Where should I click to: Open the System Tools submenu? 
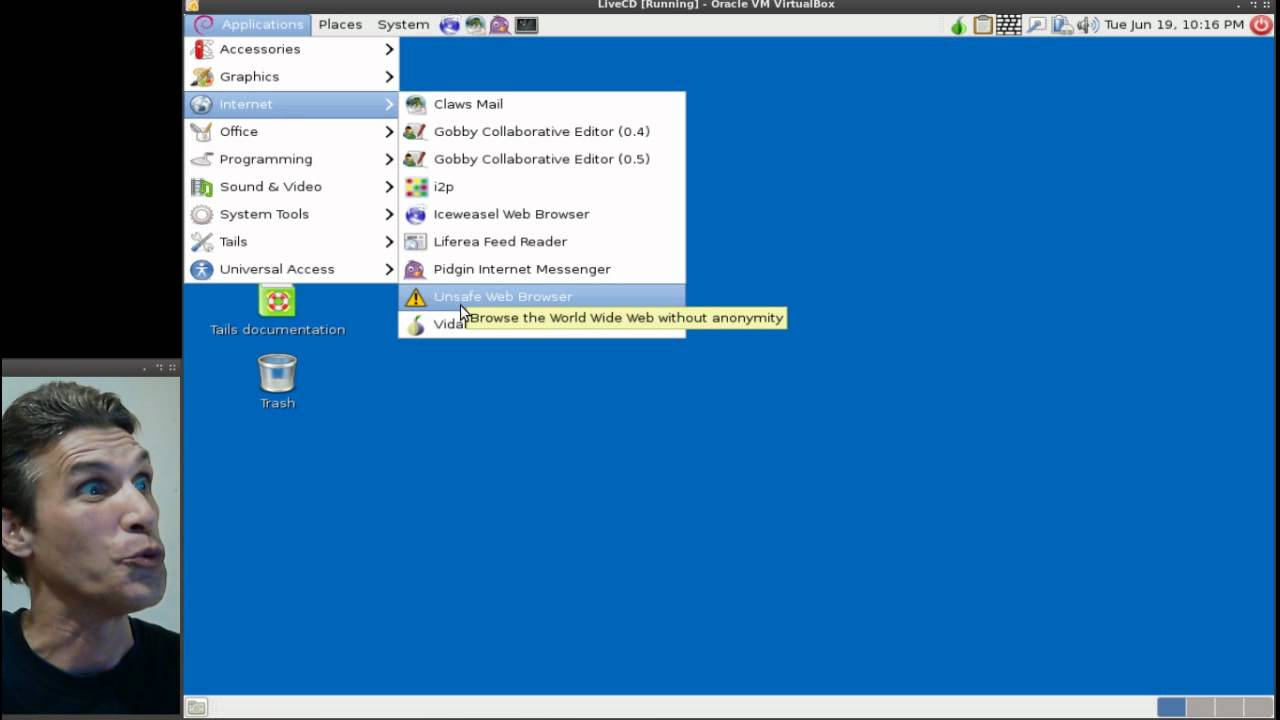pyautogui.click(x=291, y=214)
